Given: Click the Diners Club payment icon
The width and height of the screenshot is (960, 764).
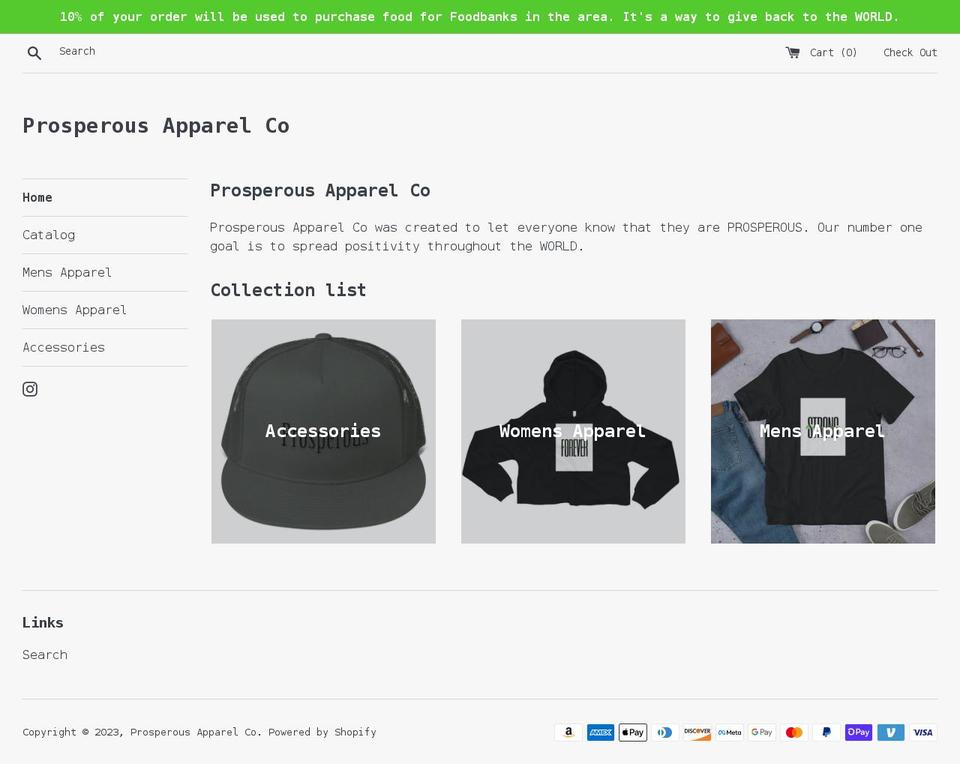Looking at the screenshot, I should [665, 732].
